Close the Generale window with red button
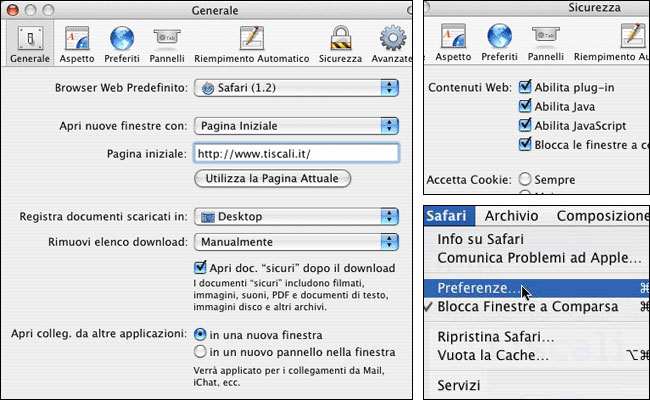This screenshot has width=650, height=400. click(13, 10)
